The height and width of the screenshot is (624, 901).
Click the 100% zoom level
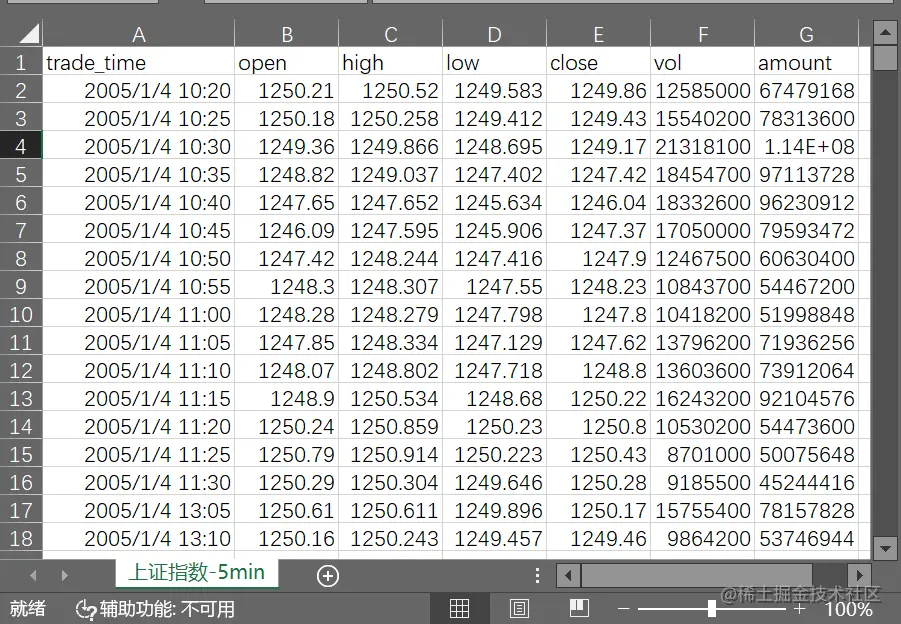(x=849, y=609)
